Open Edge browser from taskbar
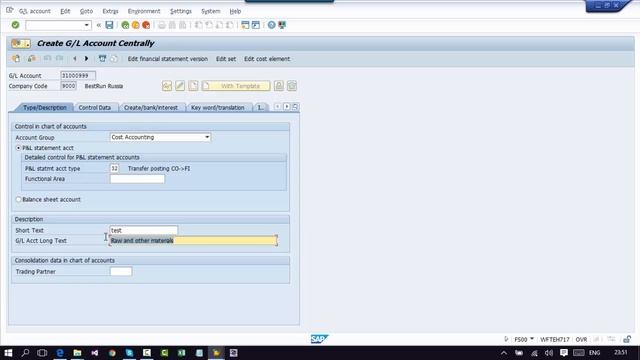The width and height of the screenshot is (640, 360). 60,353
